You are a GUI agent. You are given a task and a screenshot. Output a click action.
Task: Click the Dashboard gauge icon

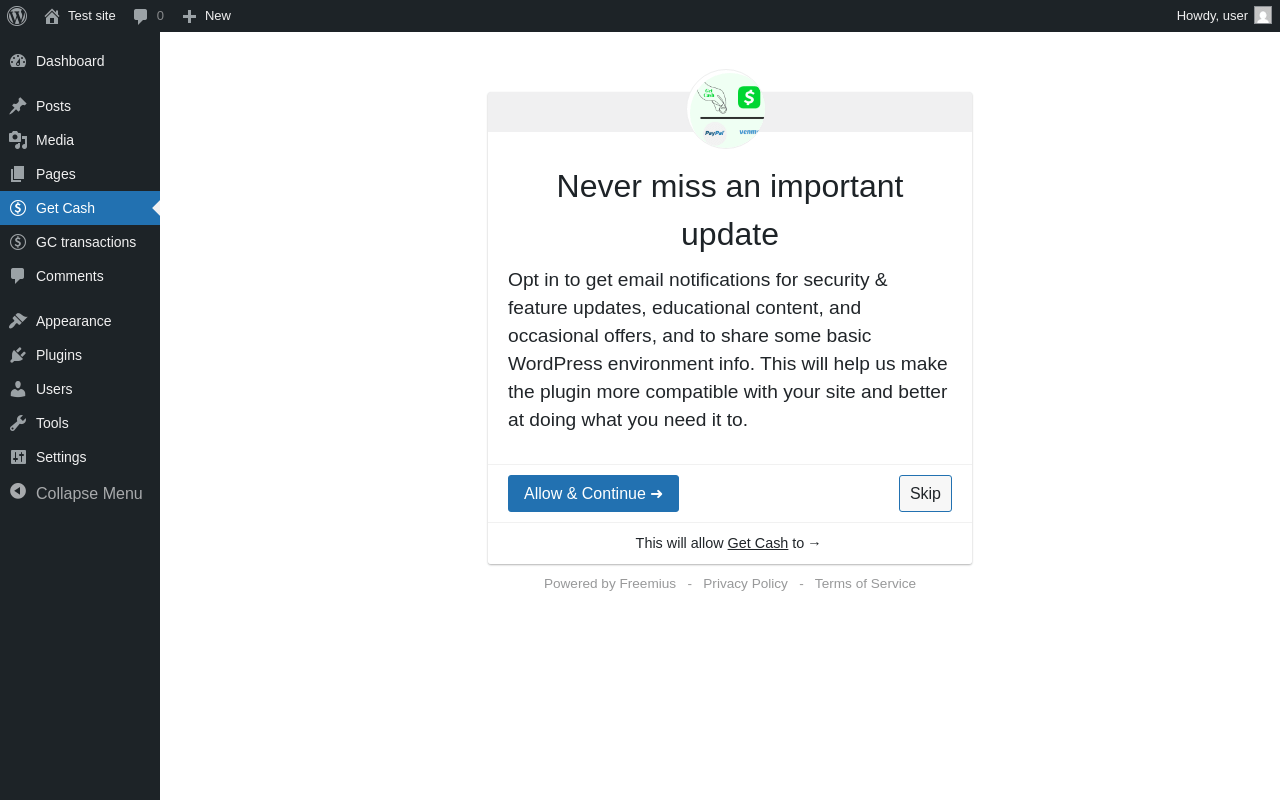click(18, 61)
